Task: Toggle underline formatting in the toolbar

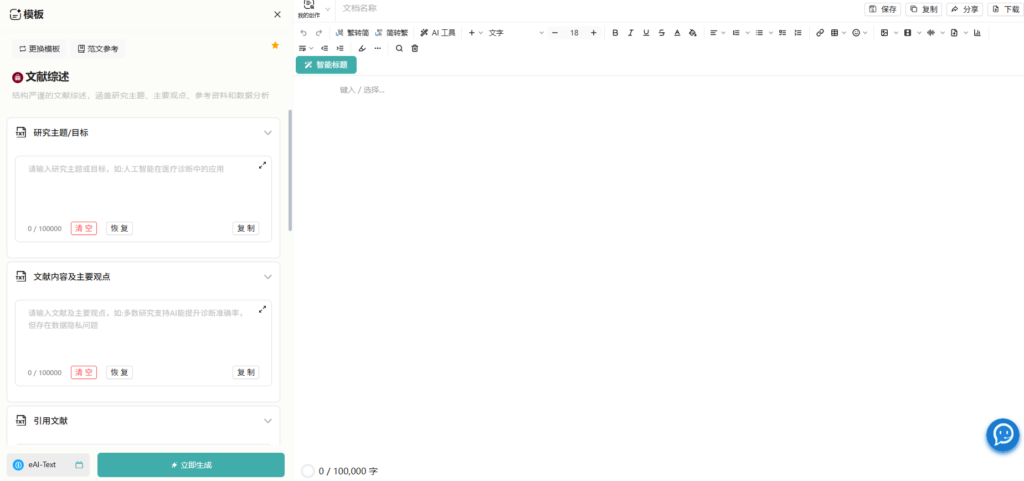Action: (646, 33)
